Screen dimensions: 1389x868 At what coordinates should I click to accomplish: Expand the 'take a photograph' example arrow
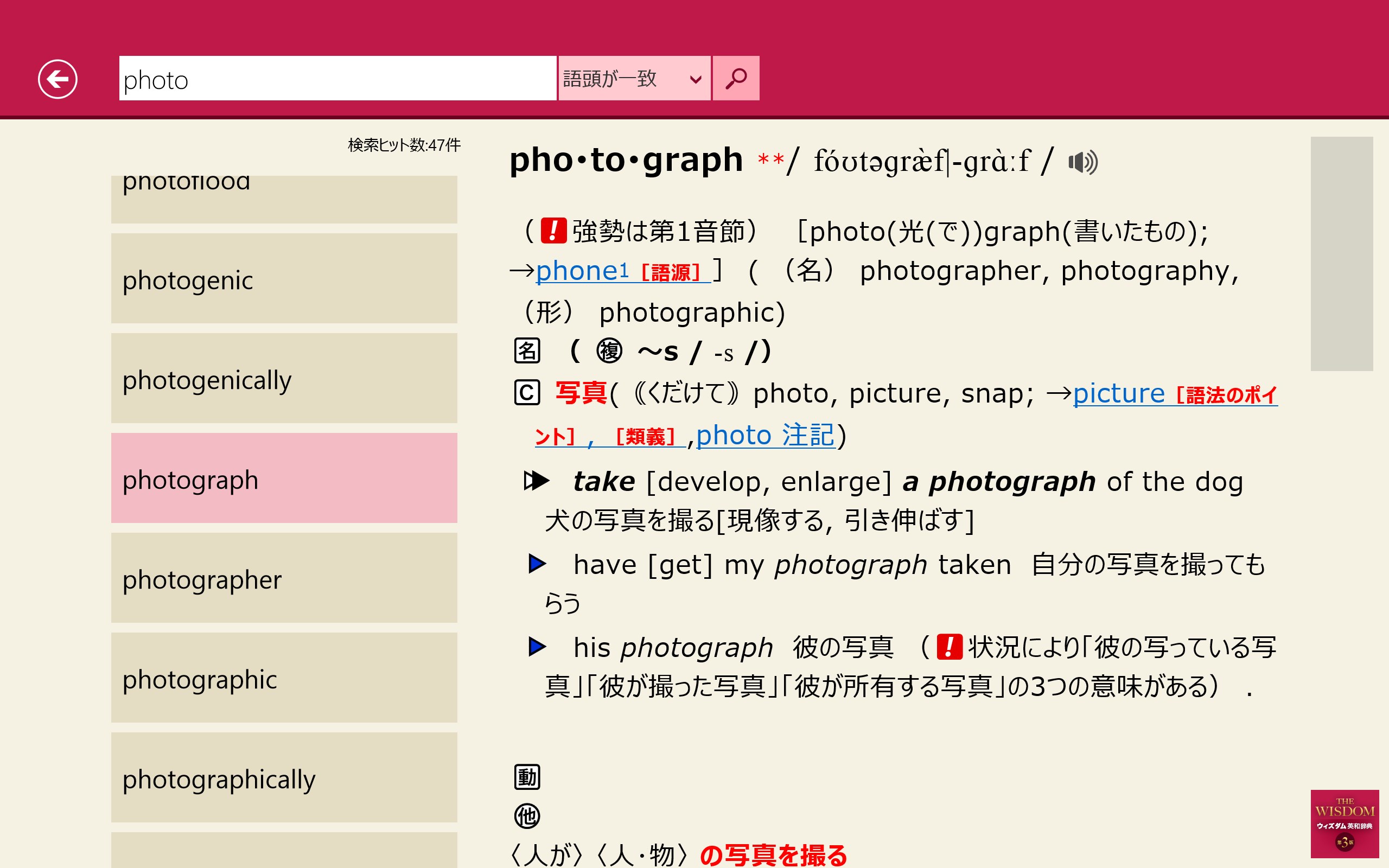pos(537,481)
